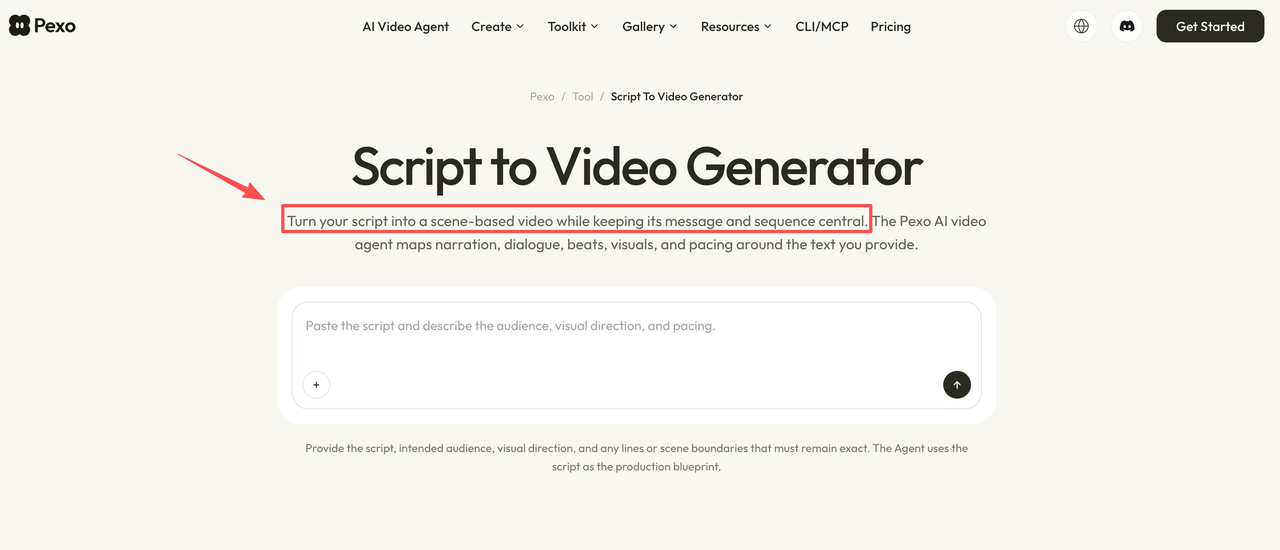Select the Script To Video Generator breadcrumb

[x=677, y=97]
